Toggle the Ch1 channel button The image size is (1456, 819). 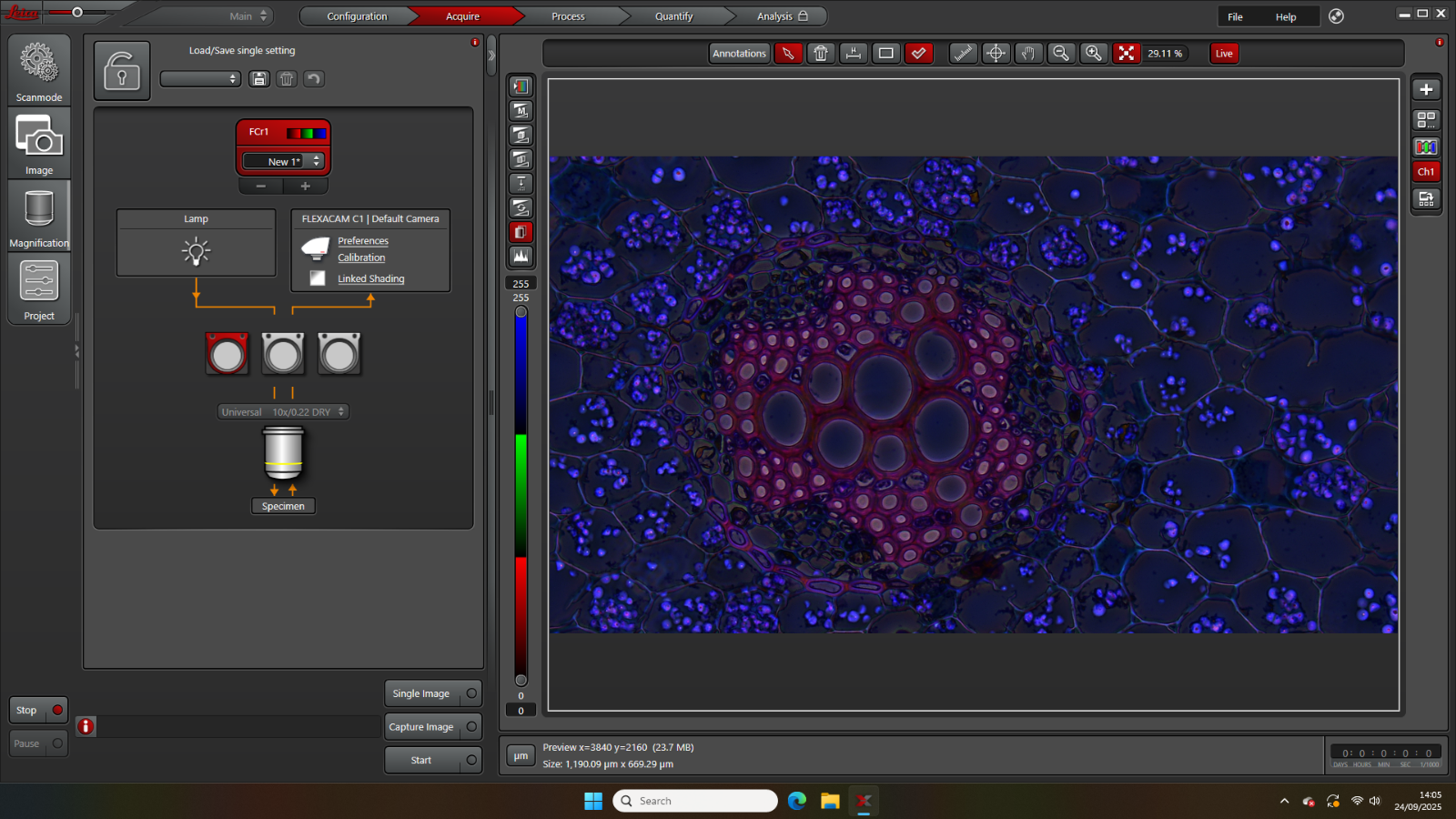[x=1426, y=172]
